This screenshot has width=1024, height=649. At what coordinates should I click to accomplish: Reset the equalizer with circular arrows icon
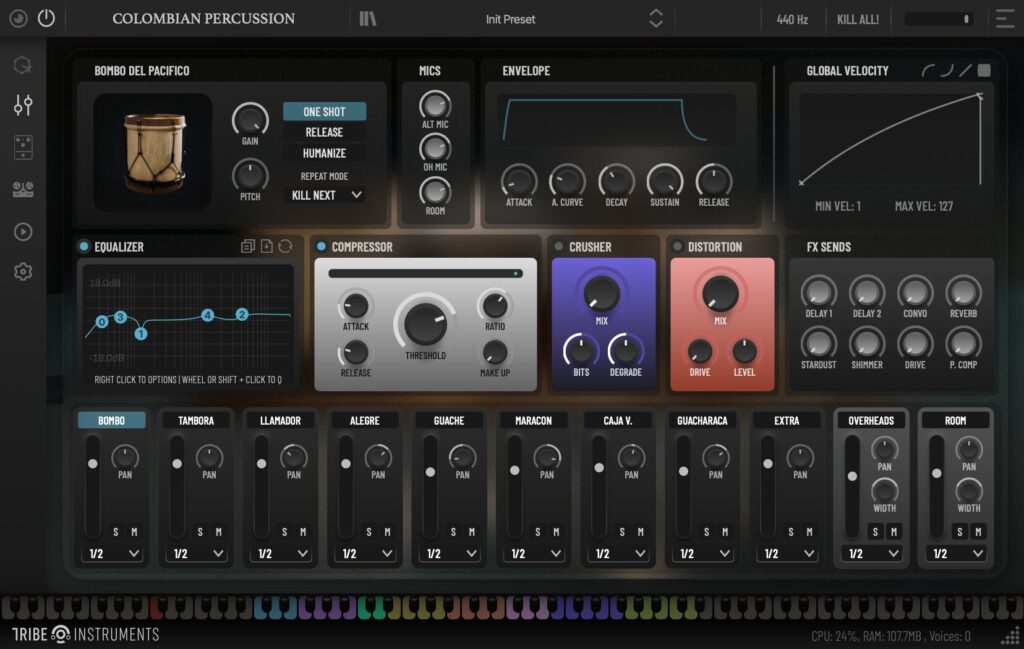coord(285,246)
